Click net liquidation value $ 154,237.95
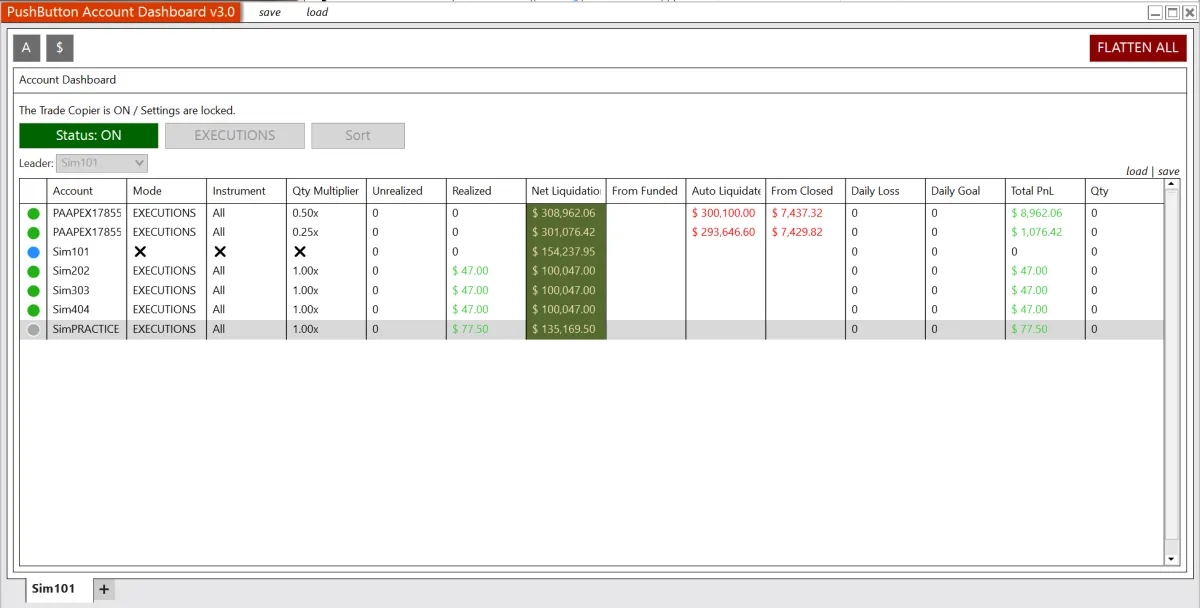Viewport: 1200px width, 608px height. point(566,252)
